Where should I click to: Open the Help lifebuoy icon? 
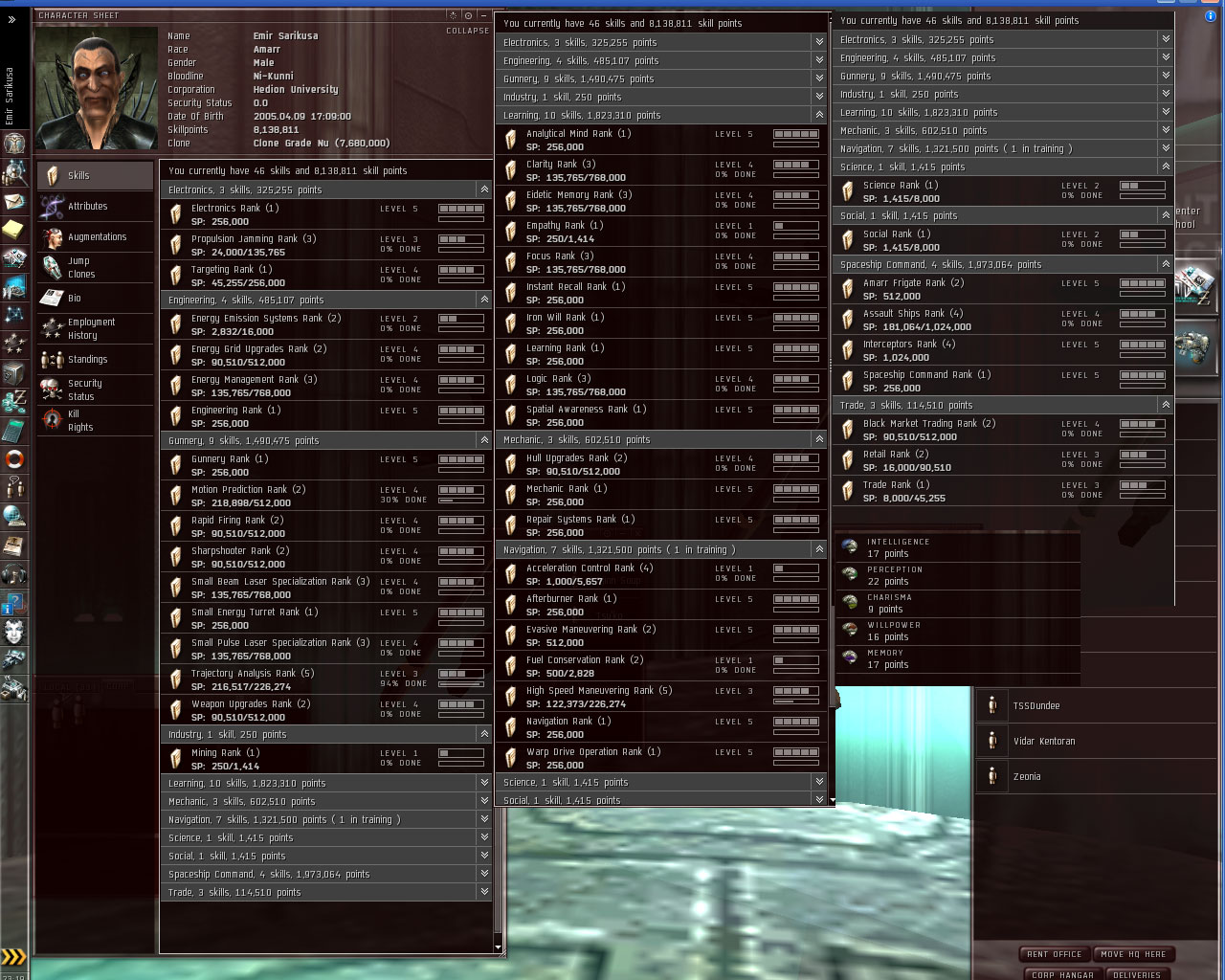pyautogui.click(x=14, y=459)
